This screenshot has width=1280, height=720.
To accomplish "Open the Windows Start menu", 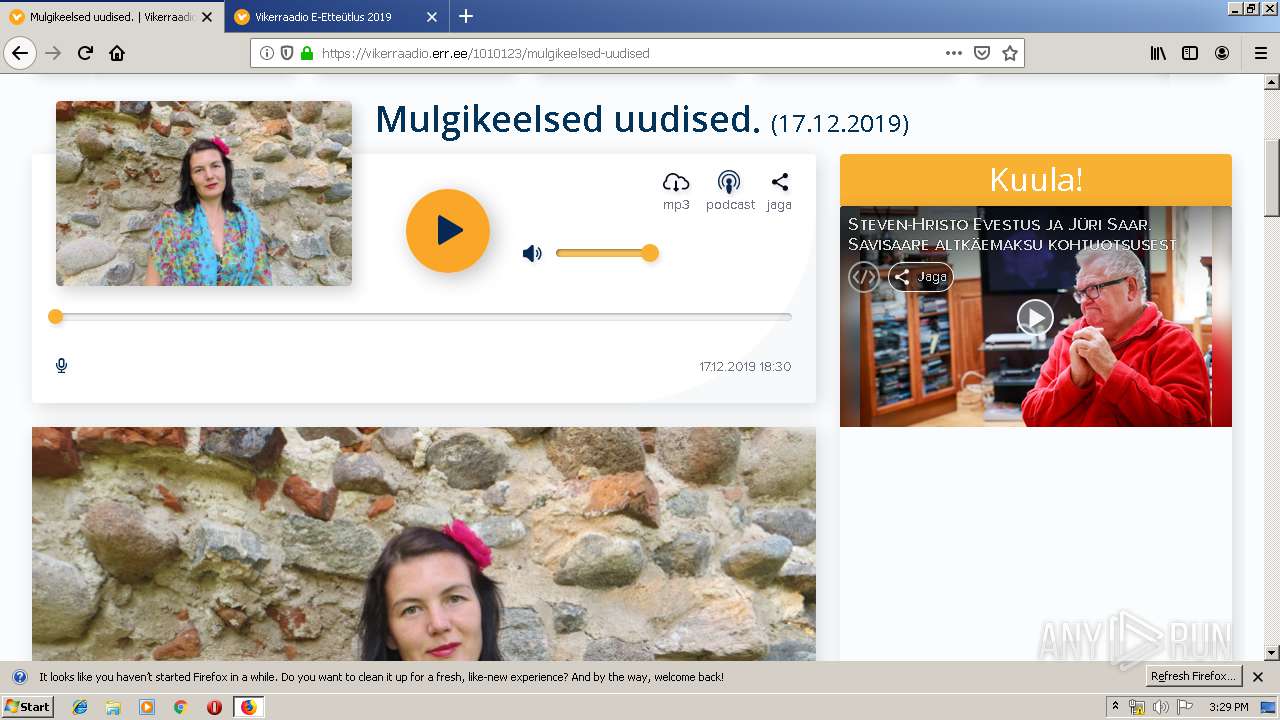I will (28, 707).
